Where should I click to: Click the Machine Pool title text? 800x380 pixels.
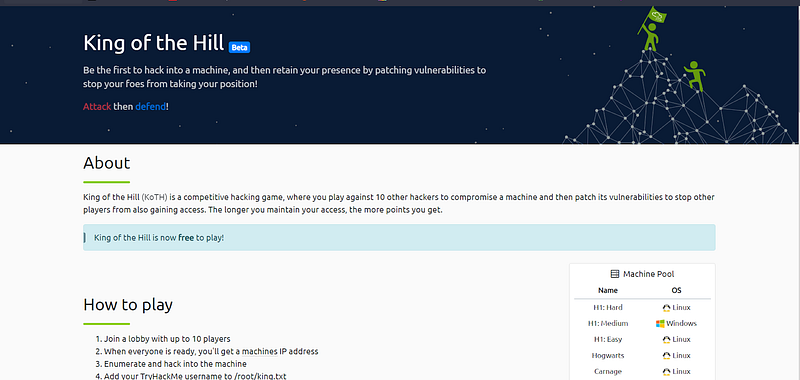coord(648,274)
